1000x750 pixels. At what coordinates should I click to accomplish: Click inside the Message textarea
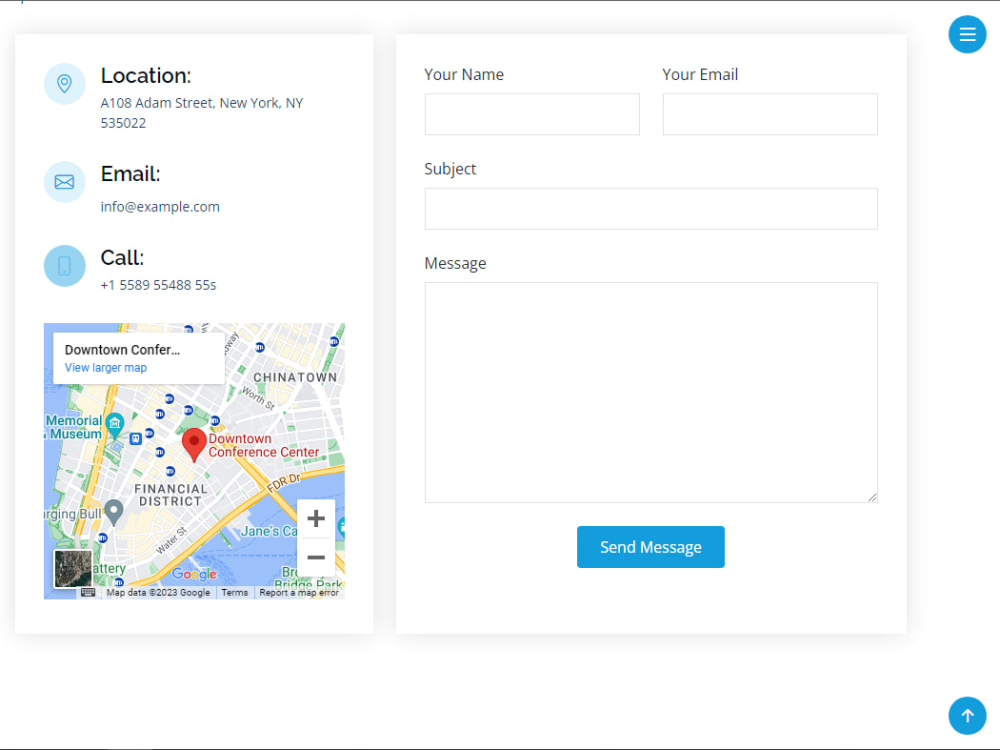pos(651,392)
